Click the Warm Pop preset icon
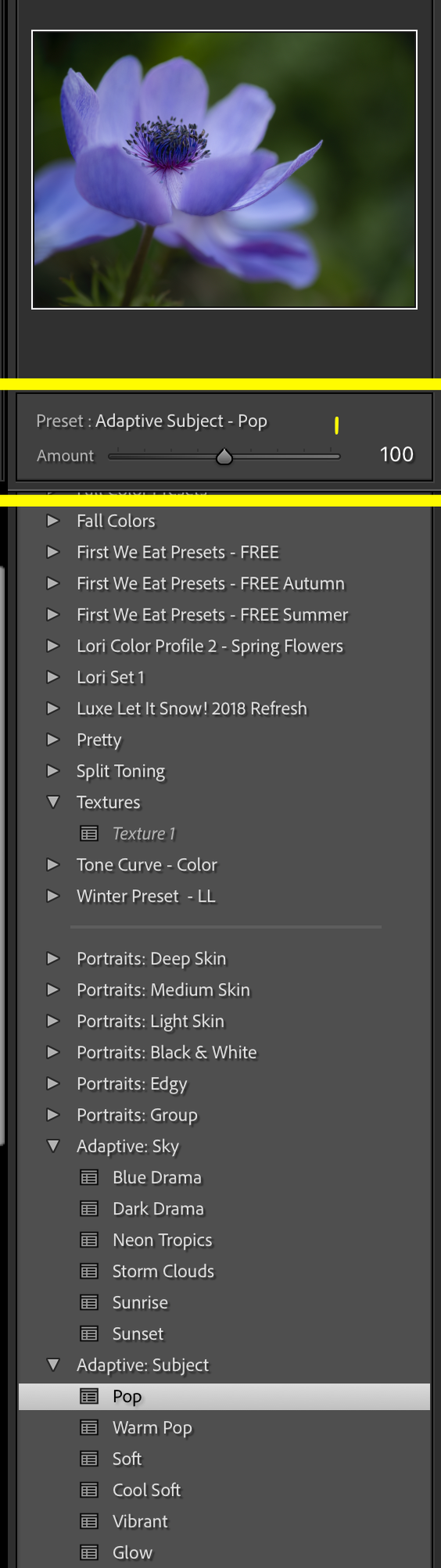The image size is (441, 1568). tap(89, 1428)
